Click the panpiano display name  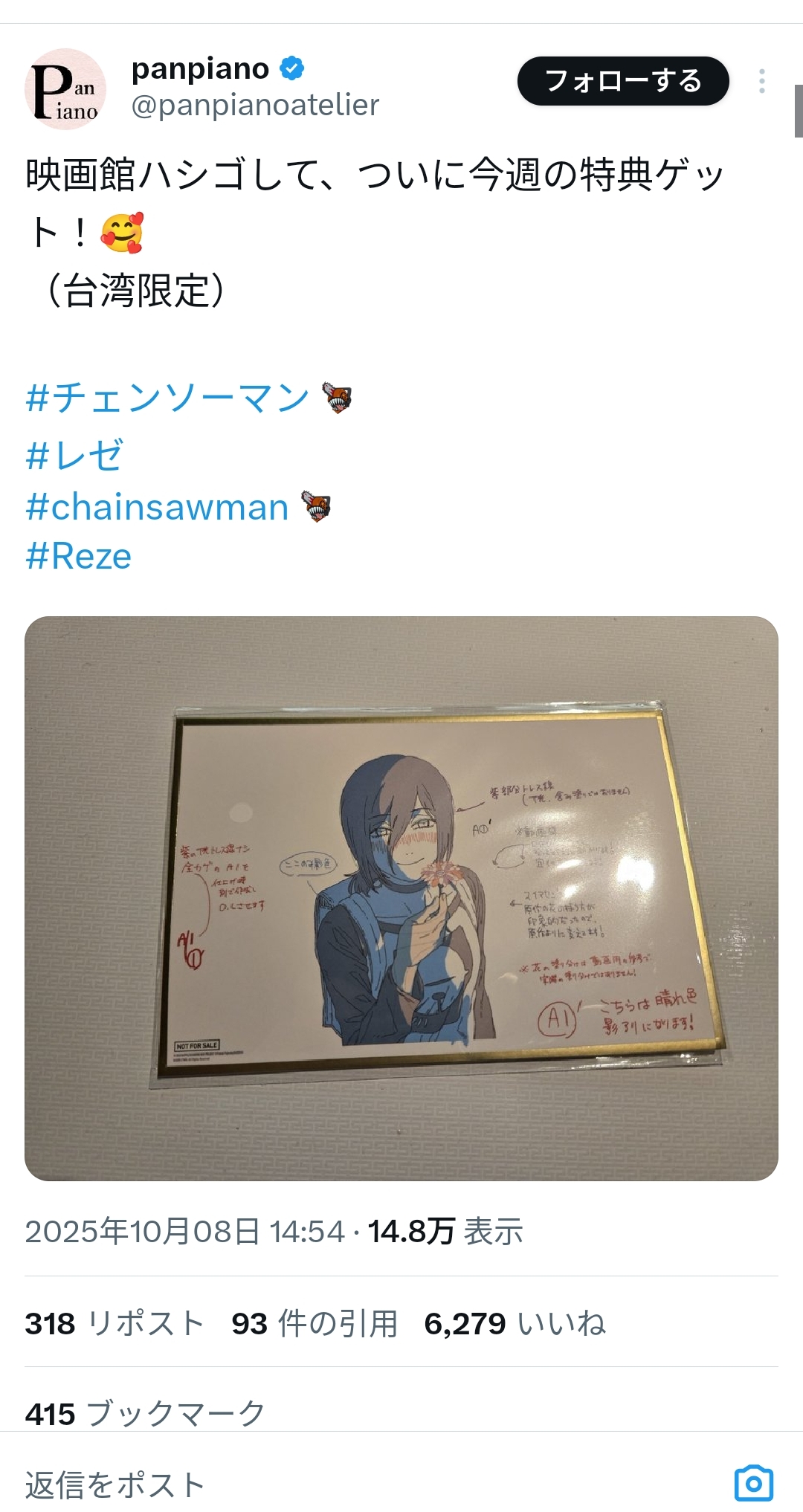coord(200,68)
